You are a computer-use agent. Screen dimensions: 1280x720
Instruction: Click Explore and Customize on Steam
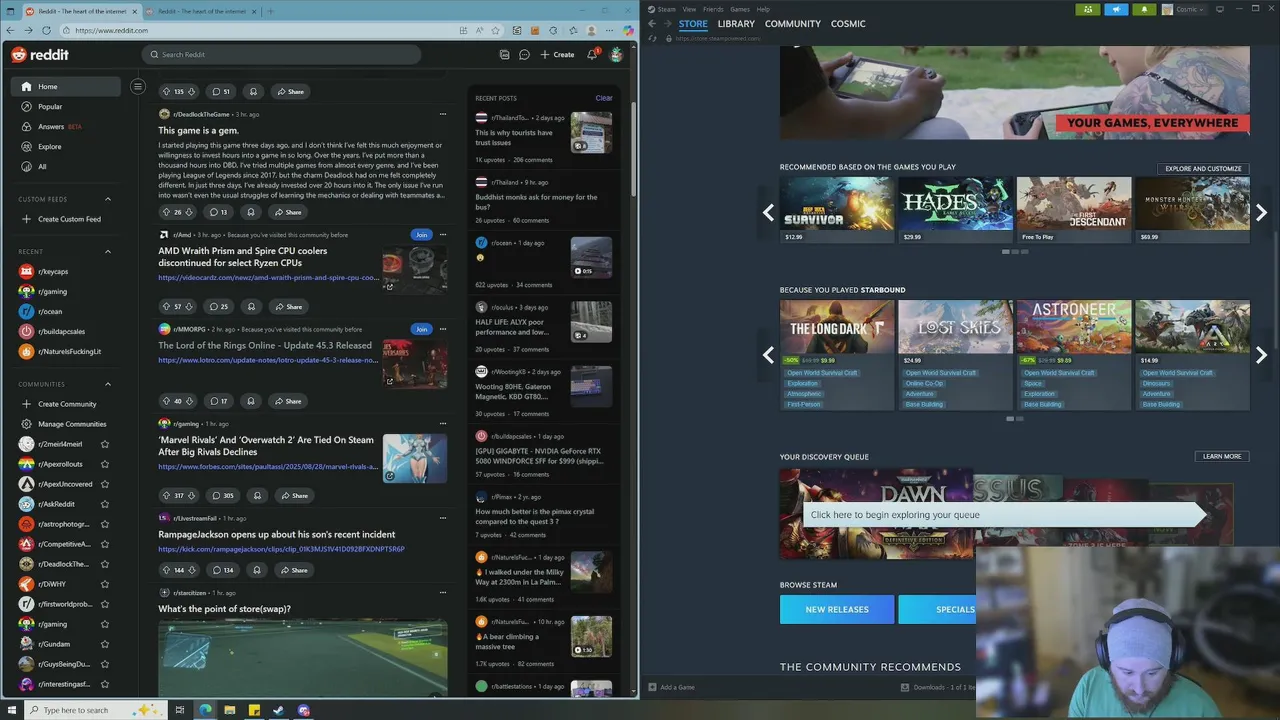point(1203,168)
